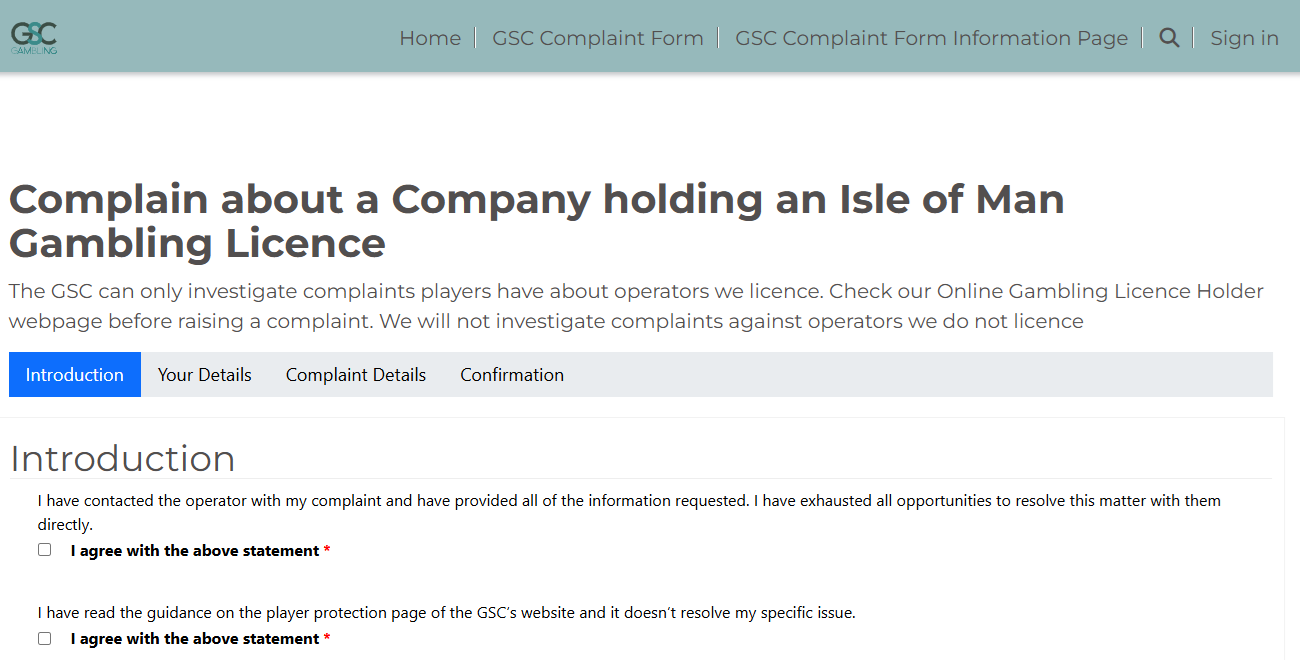
Task: Open the Confirmation tab
Action: click(x=512, y=375)
